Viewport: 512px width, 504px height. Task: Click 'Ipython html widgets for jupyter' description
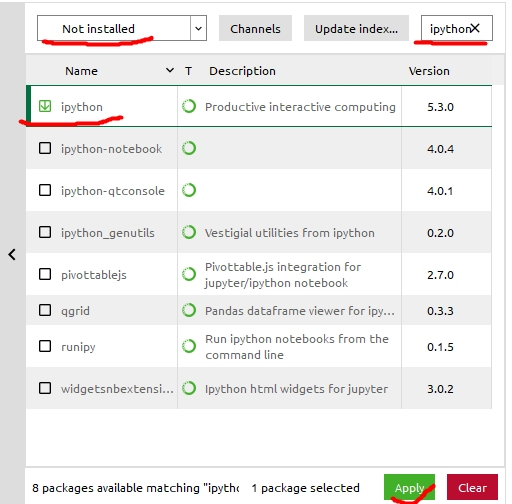coord(296,389)
